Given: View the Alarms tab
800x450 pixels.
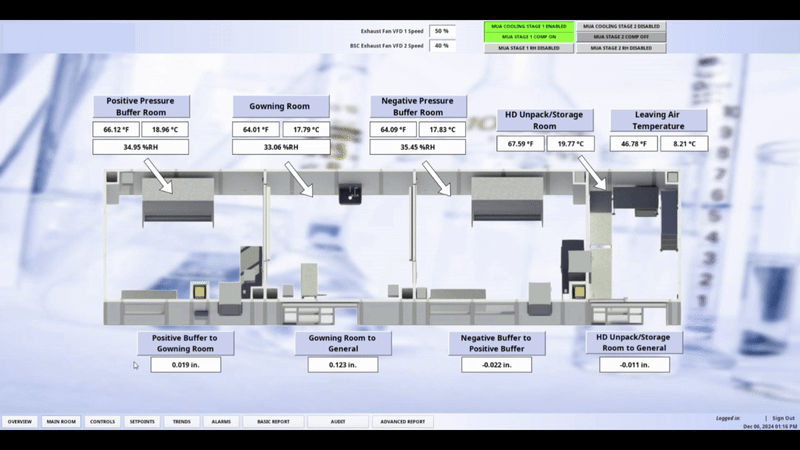Looking at the screenshot, I should point(221,422).
